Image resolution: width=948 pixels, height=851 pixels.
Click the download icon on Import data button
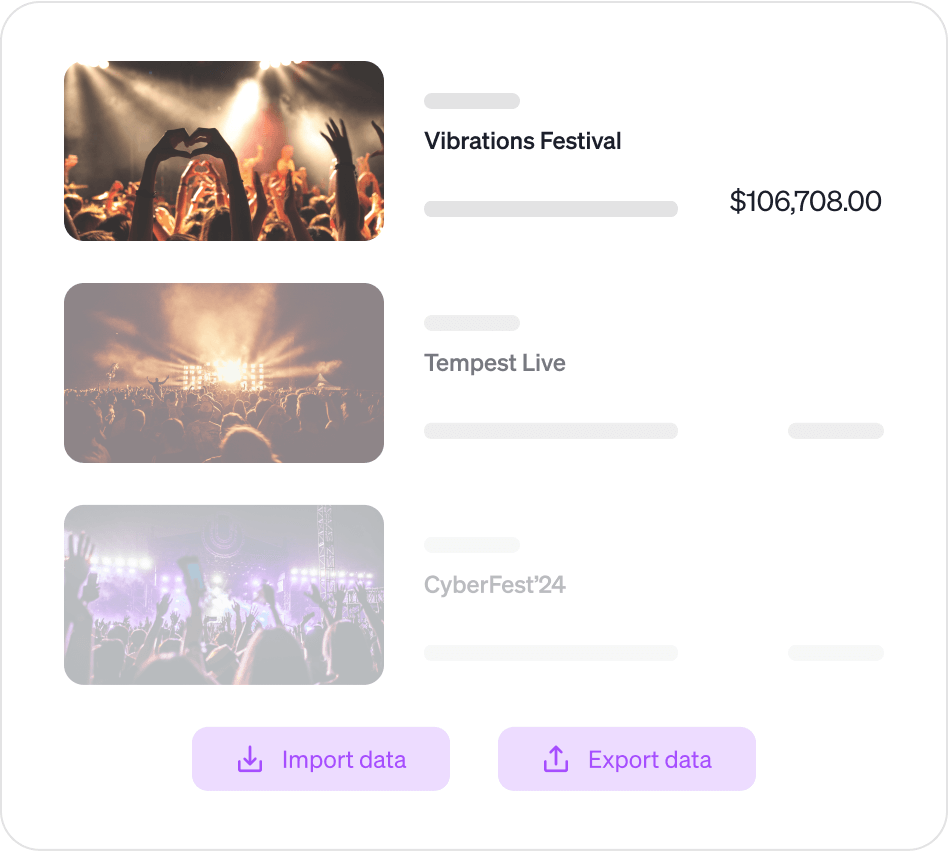pos(248,759)
